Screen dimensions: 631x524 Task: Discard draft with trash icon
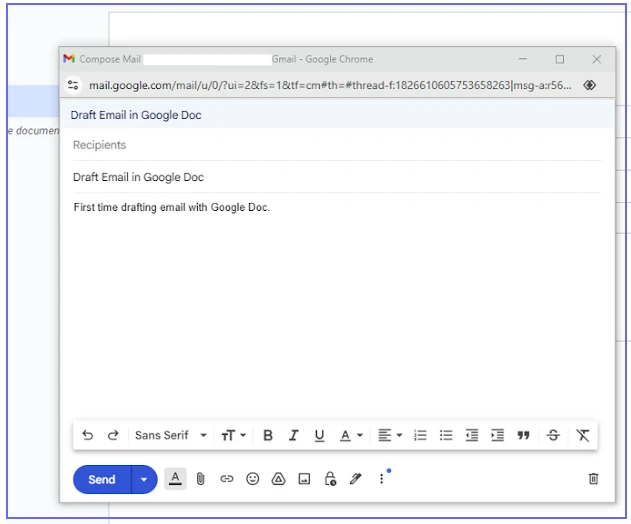594,479
